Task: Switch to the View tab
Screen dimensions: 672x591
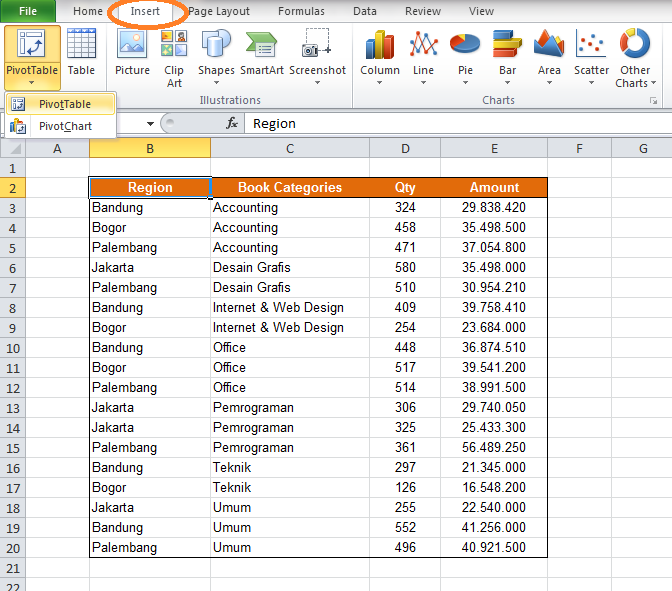Action: pyautogui.click(x=481, y=11)
